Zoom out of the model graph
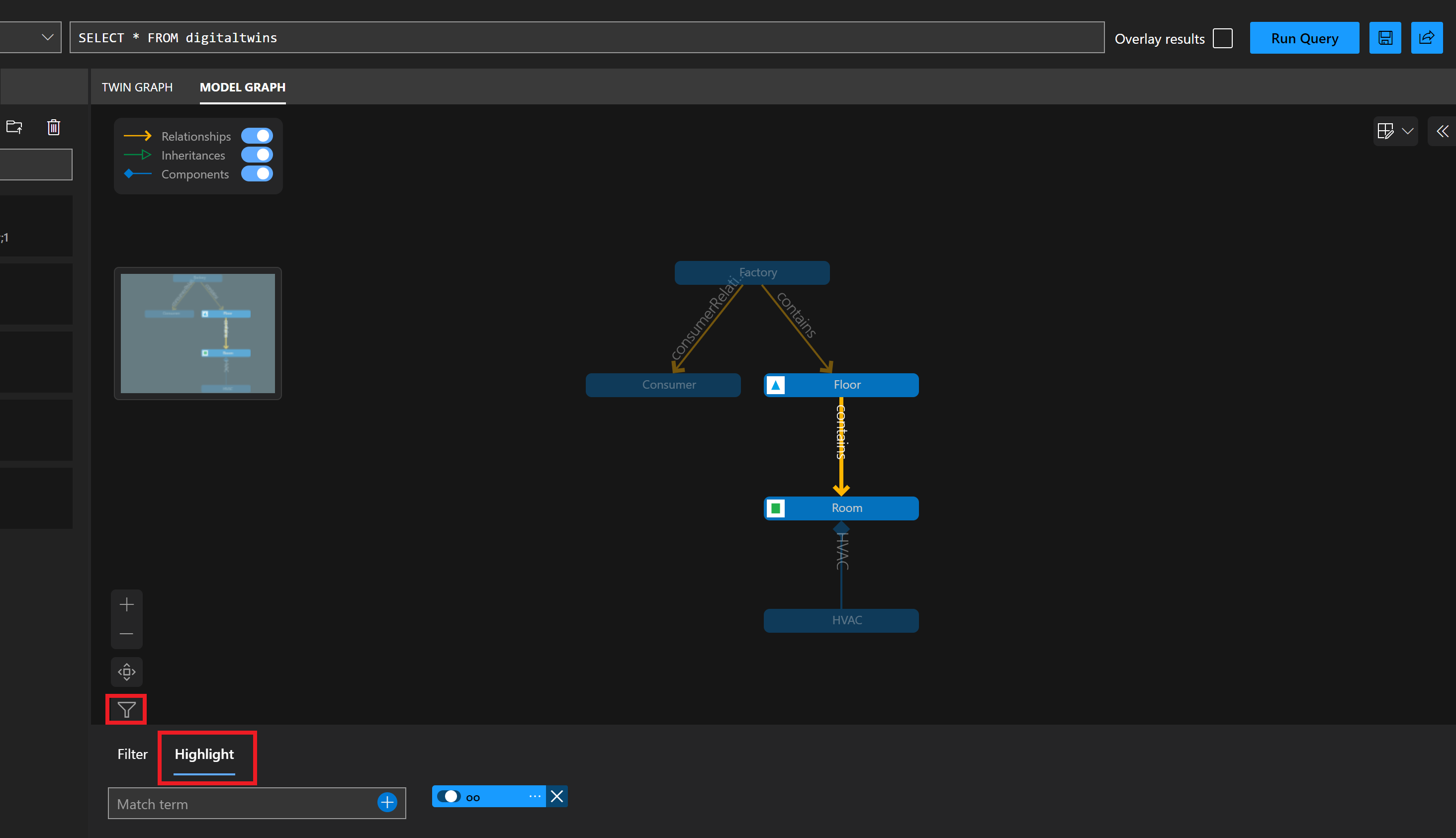1456x838 pixels. 126,634
